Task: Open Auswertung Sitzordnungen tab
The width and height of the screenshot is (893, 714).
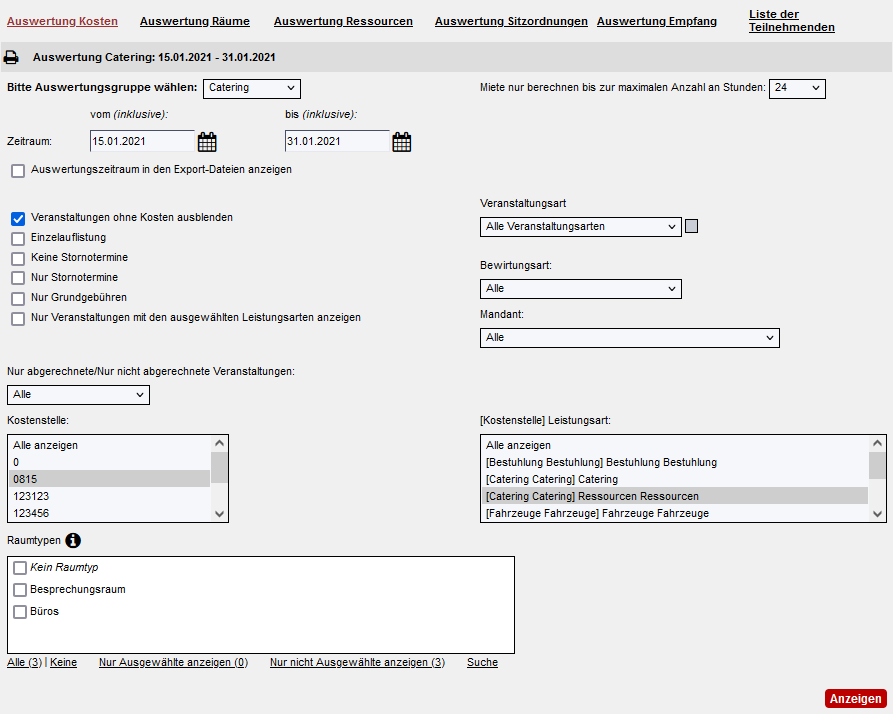Action: pyautogui.click(x=511, y=21)
